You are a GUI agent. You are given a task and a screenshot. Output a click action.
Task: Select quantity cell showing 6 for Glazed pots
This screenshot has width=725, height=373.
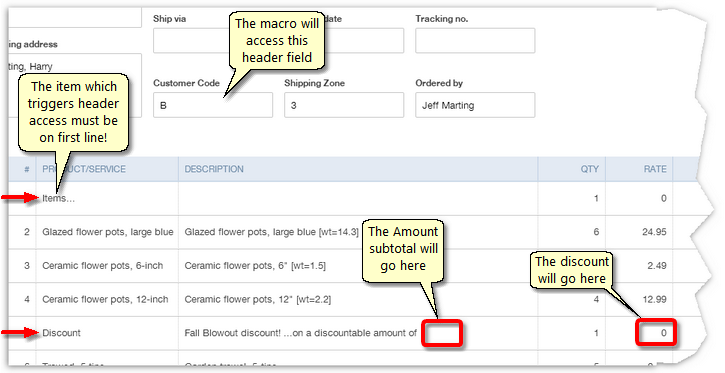pyautogui.click(x=572, y=232)
